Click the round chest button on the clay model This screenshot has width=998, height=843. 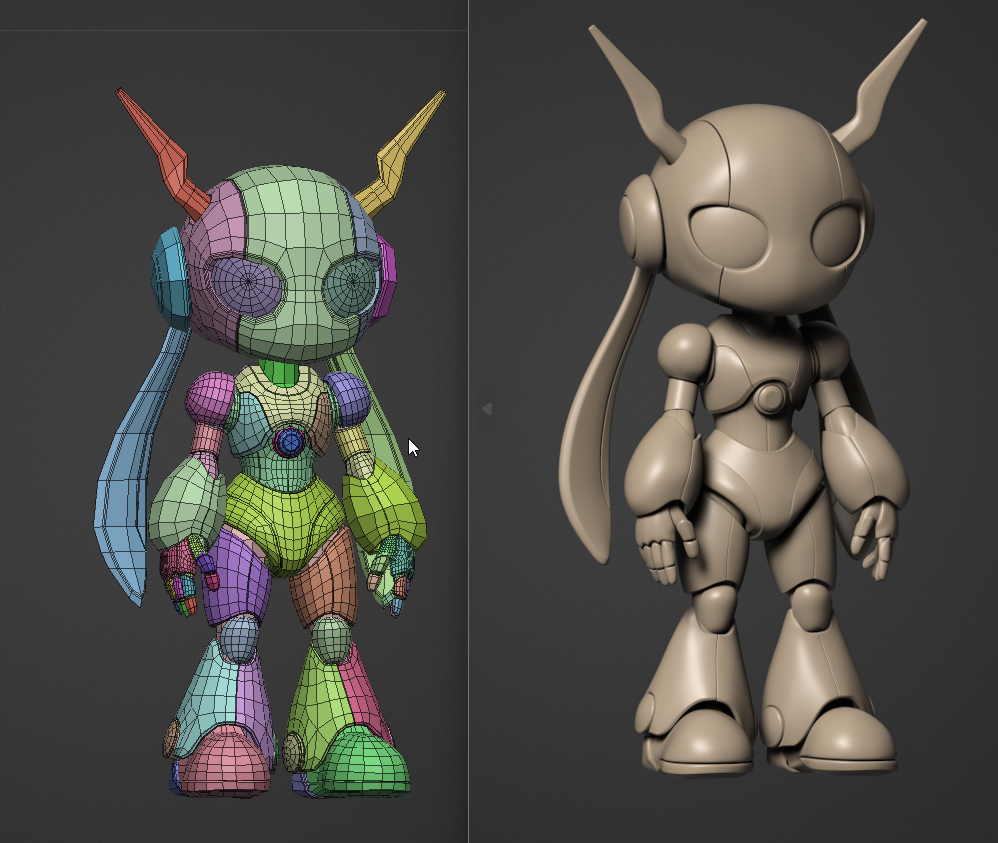[770, 398]
